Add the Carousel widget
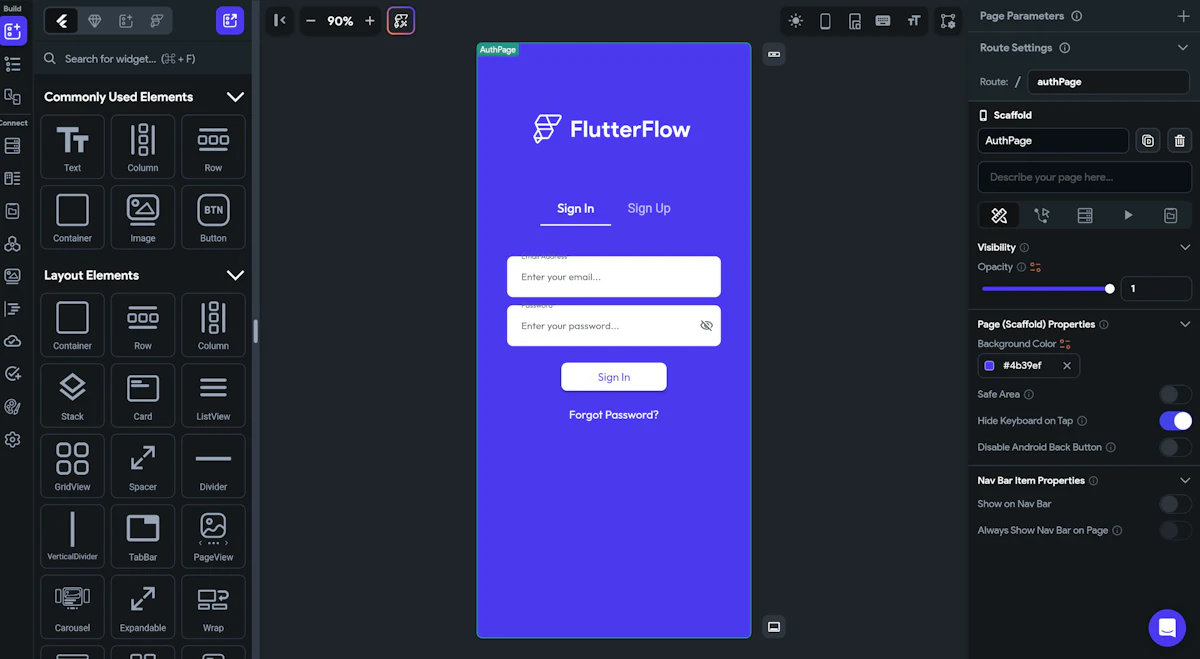The height and width of the screenshot is (659, 1200). click(x=72, y=606)
